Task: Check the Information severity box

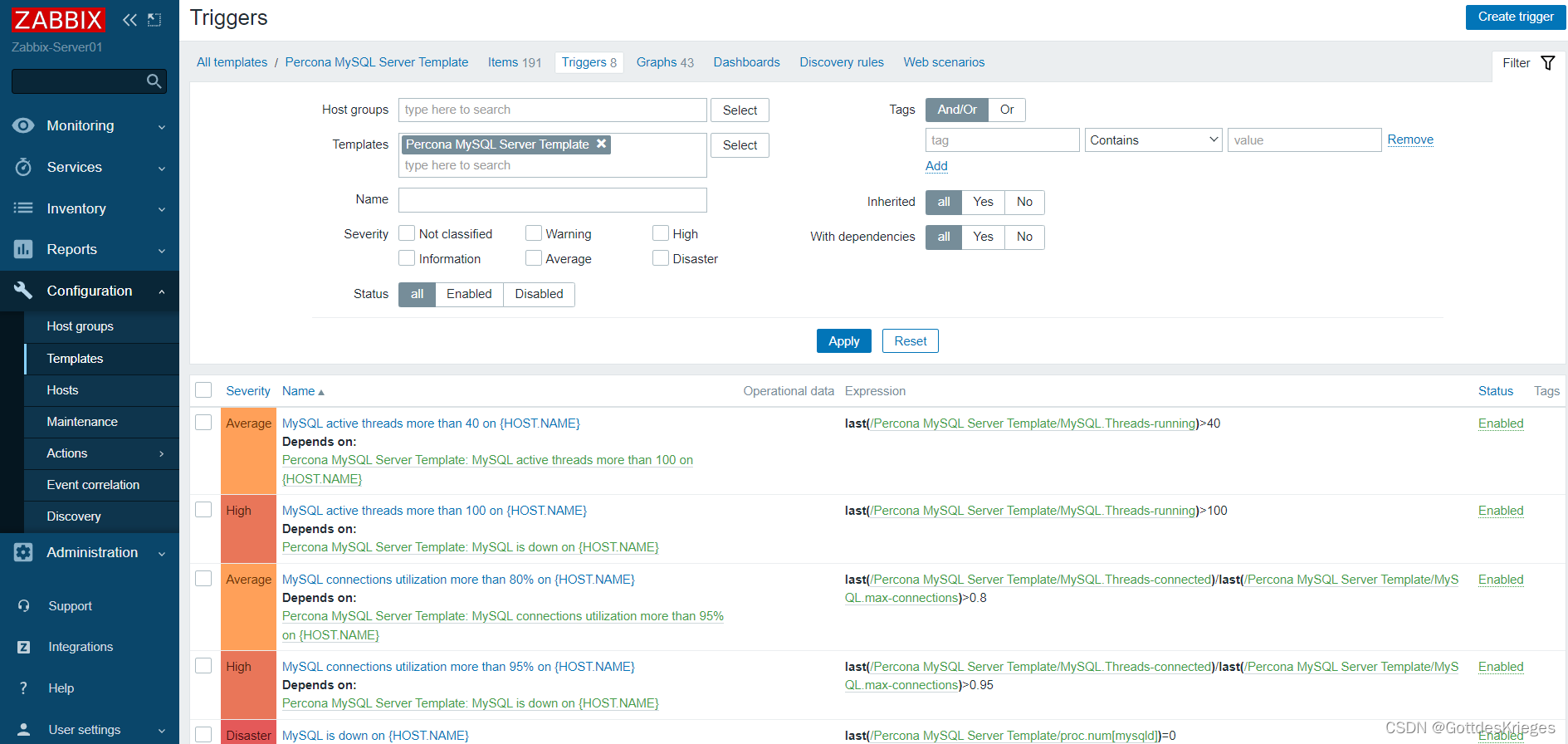Action: pos(407,258)
